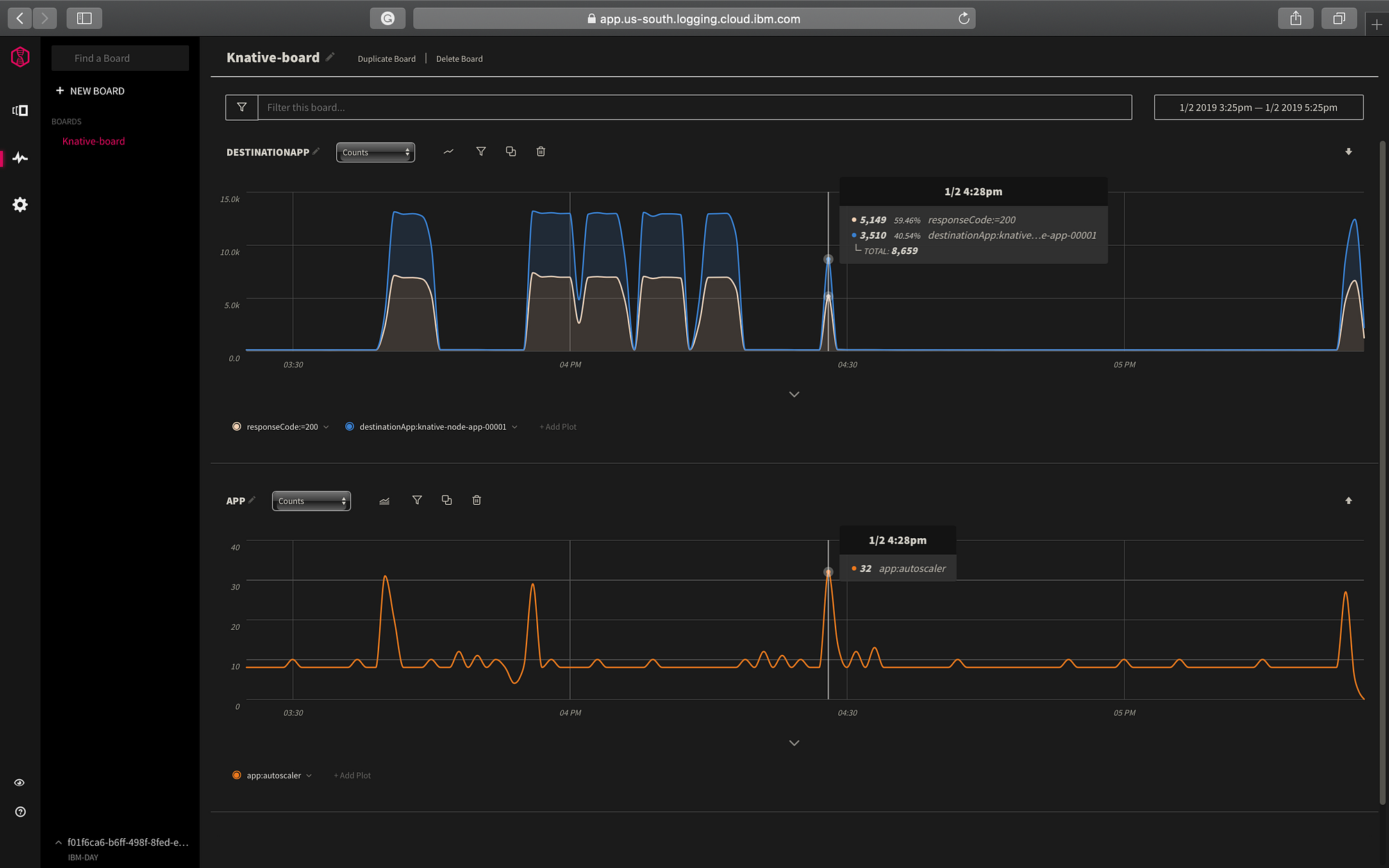
Task: Edit the Knative-board title pencil icon
Action: [x=331, y=57]
